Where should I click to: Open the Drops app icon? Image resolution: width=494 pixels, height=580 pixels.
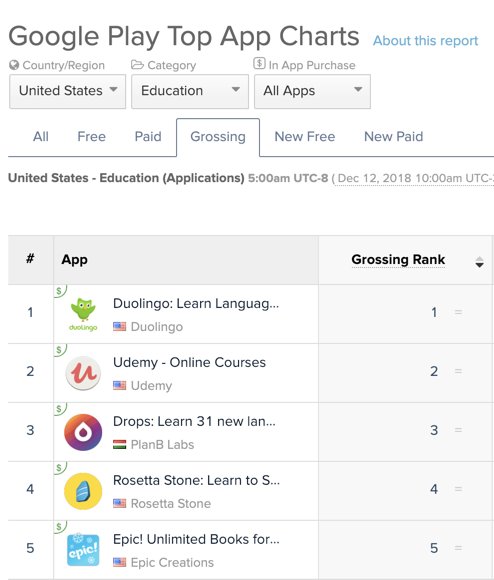(x=83, y=432)
